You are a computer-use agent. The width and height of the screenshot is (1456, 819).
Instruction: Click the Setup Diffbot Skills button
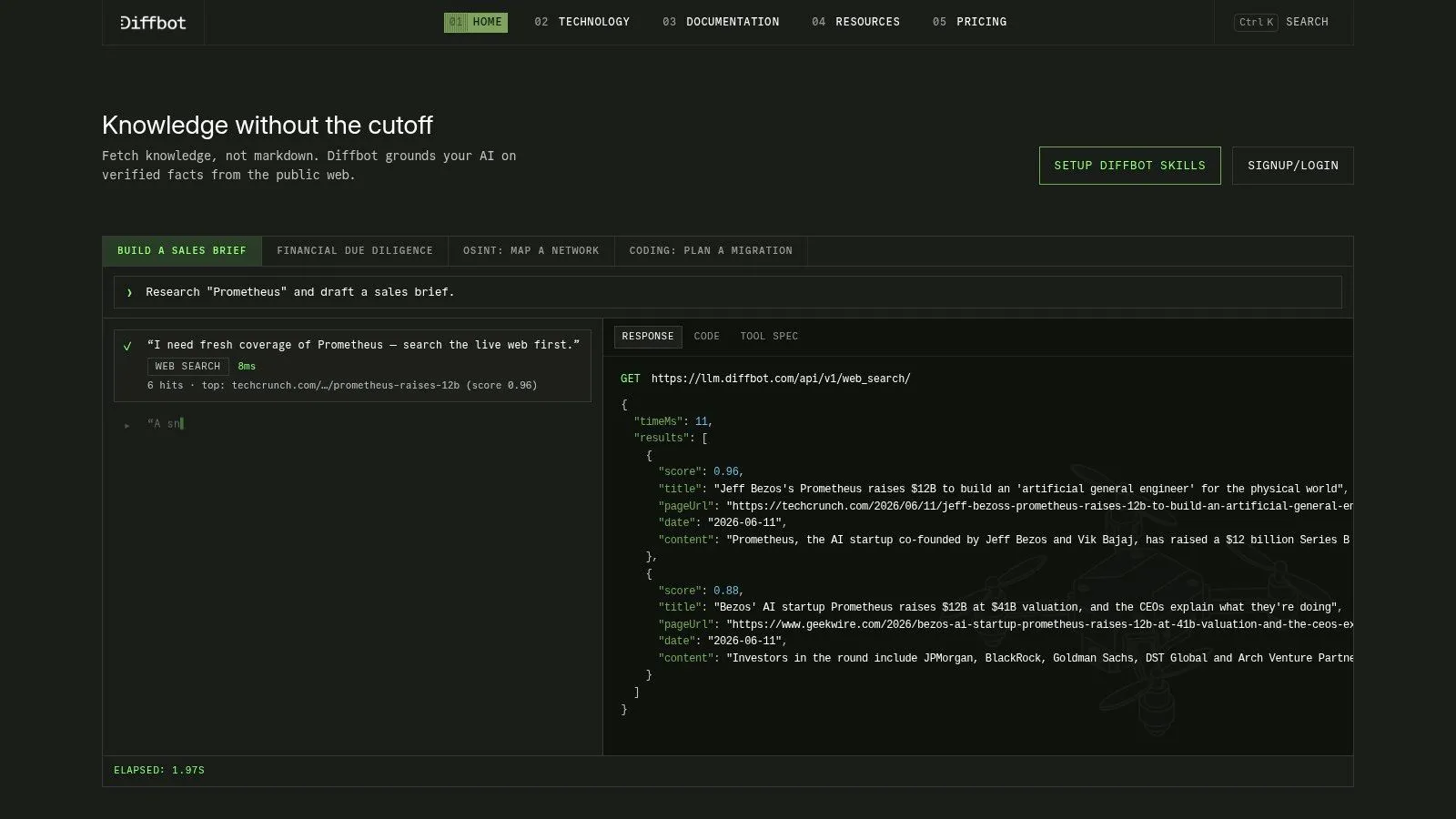pos(1130,166)
